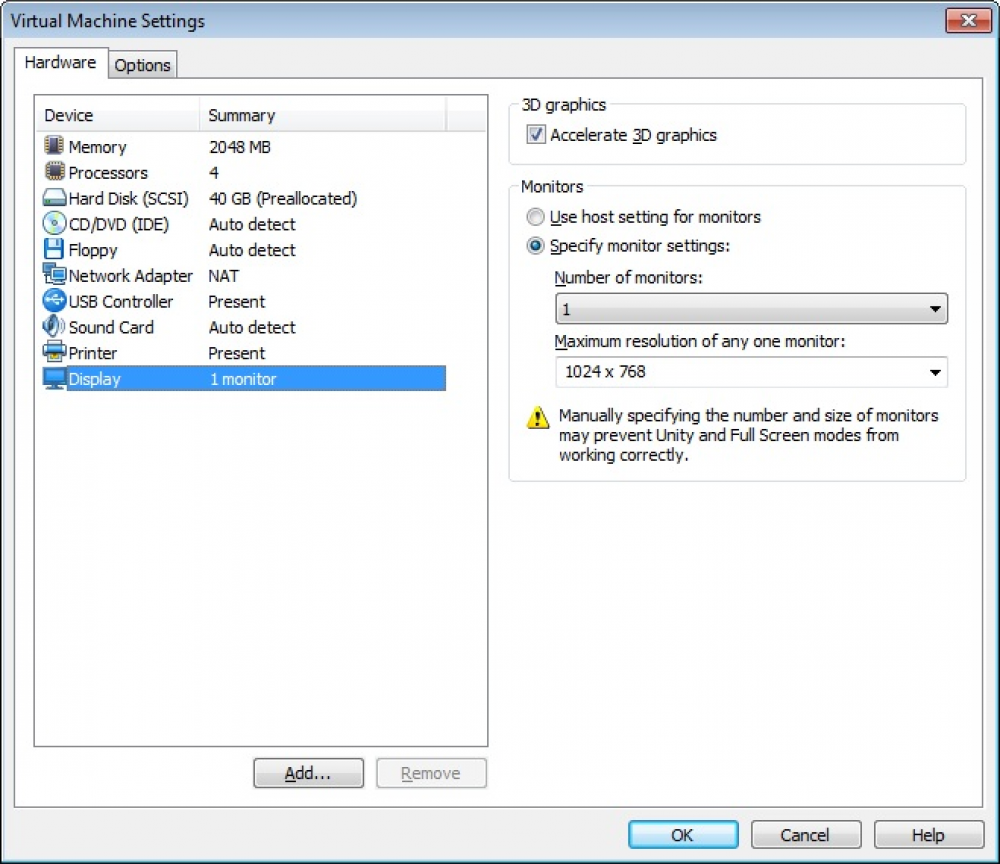Click the CD/DVD (IDE) disc icon
This screenshot has width=1000, height=864.
click(x=54, y=224)
